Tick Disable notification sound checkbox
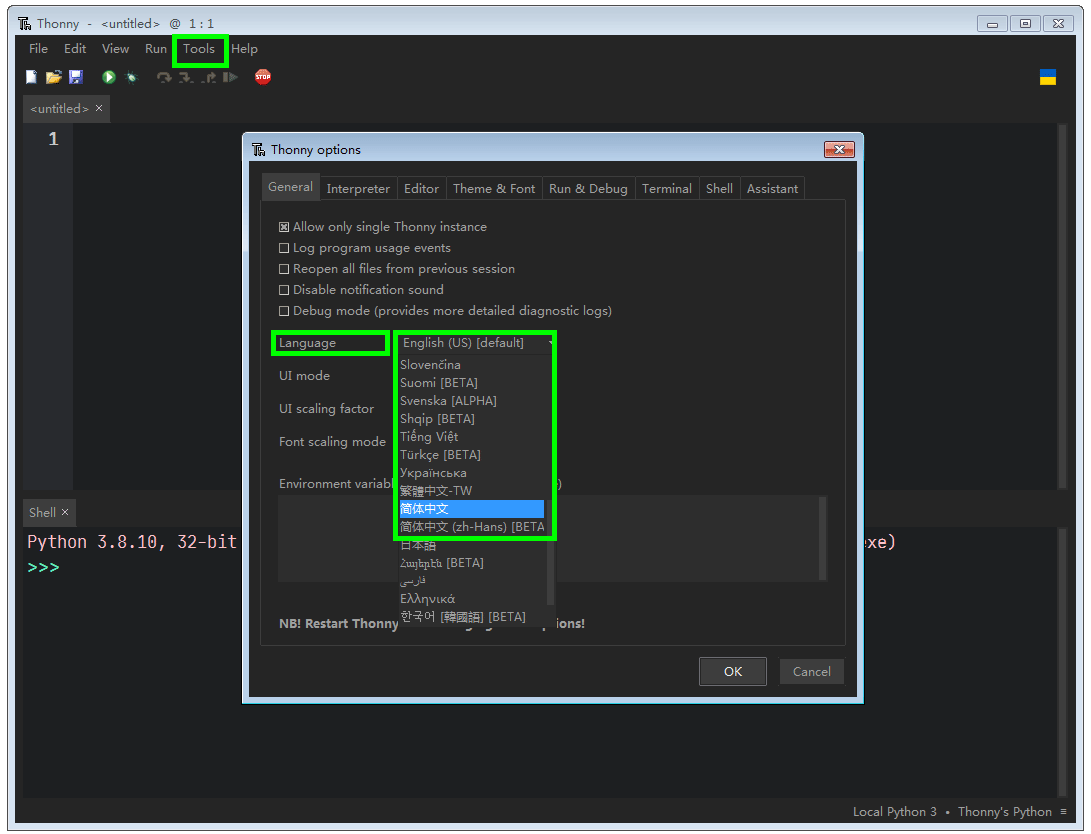Viewport: 1091px width, 834px height. tap(284, 289)
